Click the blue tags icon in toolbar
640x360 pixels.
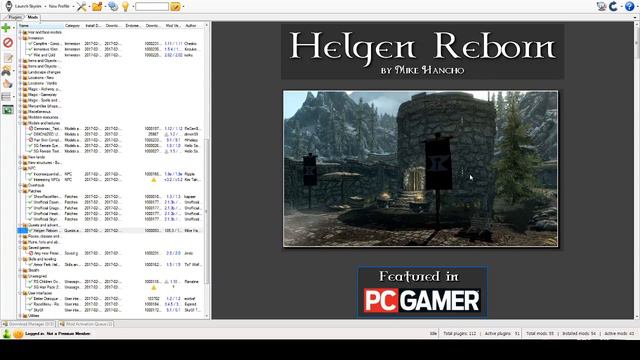113,6
